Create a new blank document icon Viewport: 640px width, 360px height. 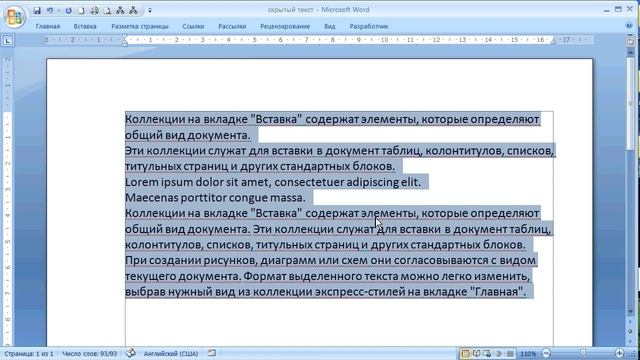coord(81,11)
